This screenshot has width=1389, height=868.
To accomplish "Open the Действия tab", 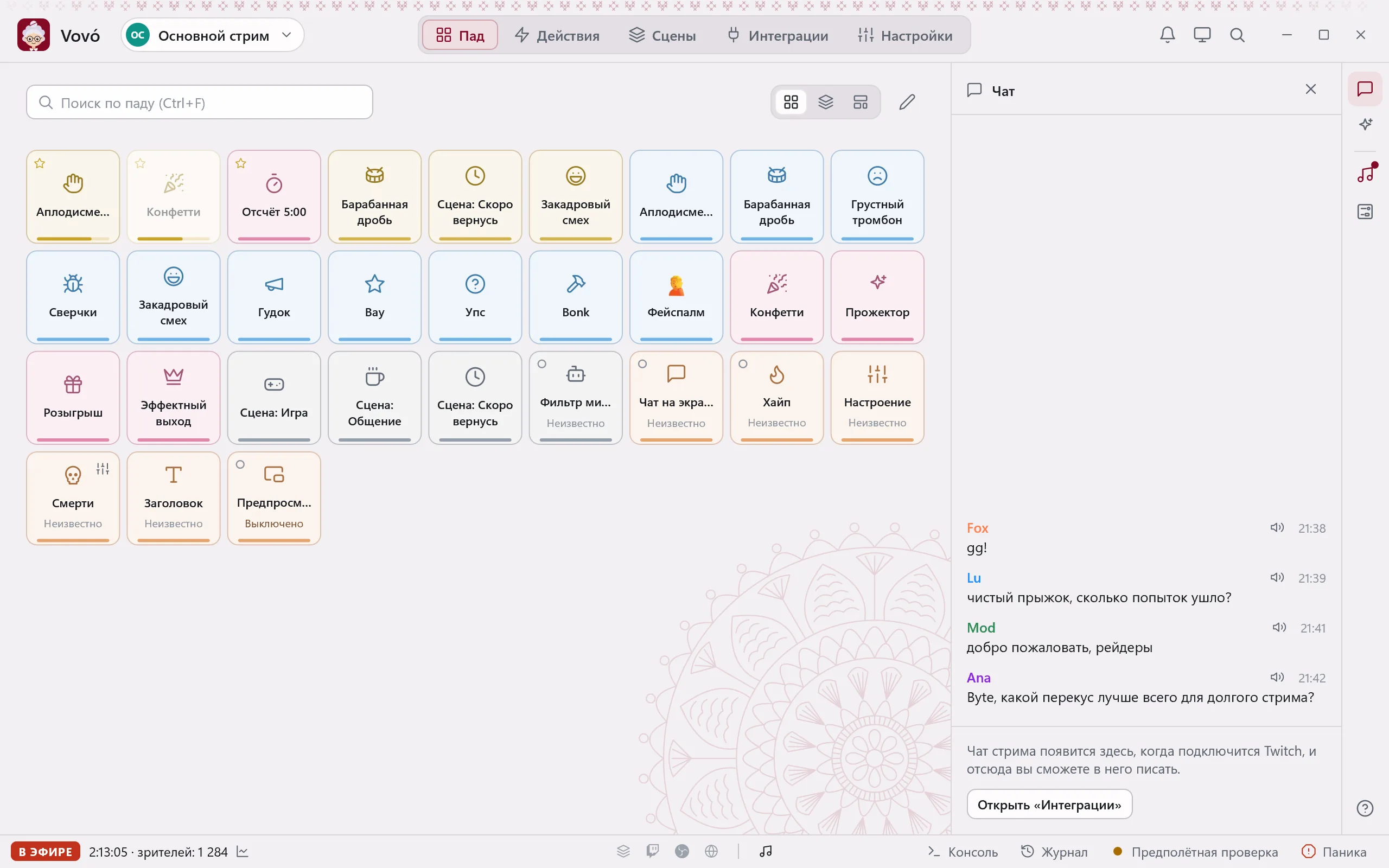I will [557, 35].
